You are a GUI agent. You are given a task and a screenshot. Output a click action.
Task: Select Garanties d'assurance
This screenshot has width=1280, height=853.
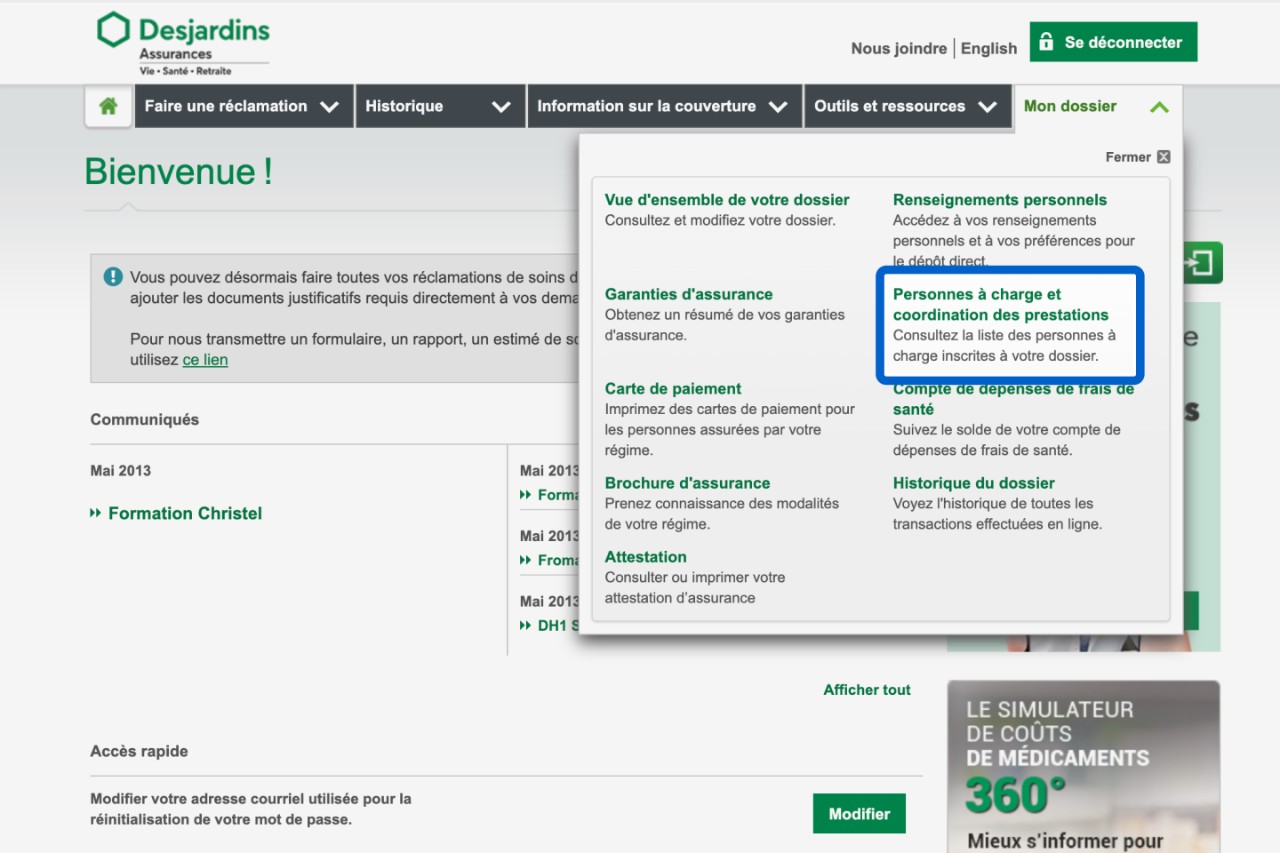(688, 294)
